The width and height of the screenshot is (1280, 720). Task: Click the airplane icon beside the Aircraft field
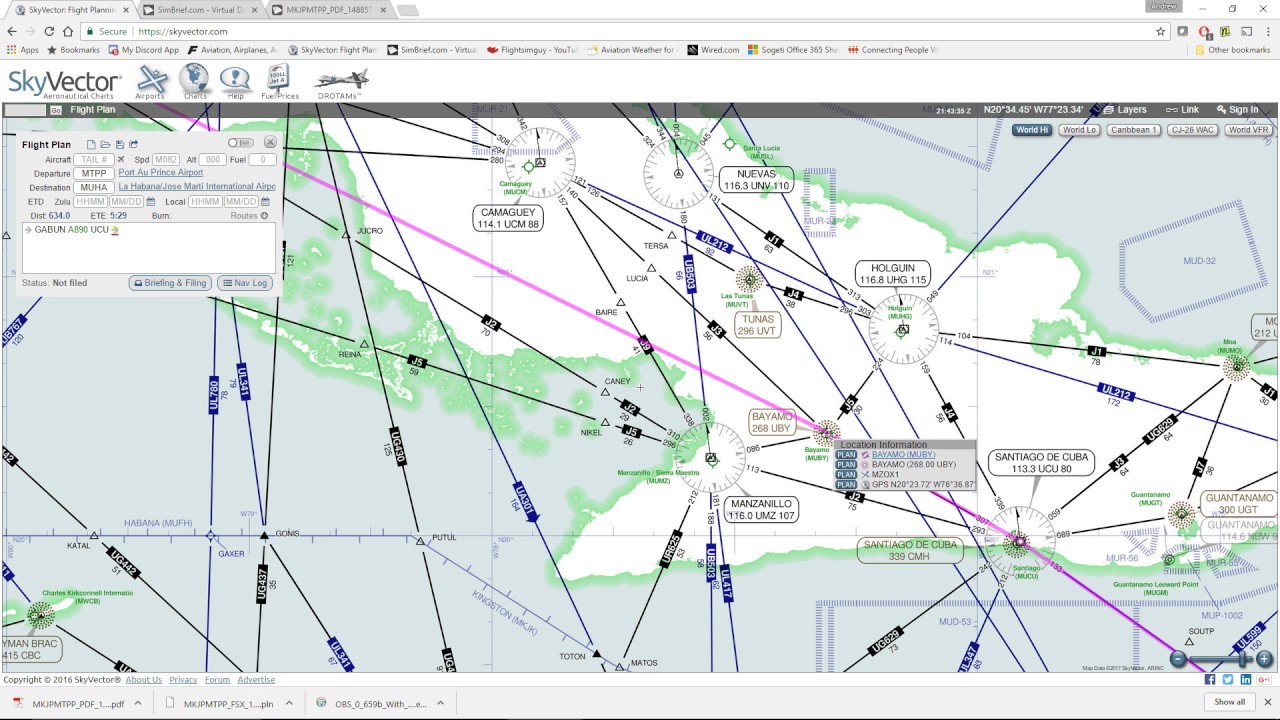[121, 159]
